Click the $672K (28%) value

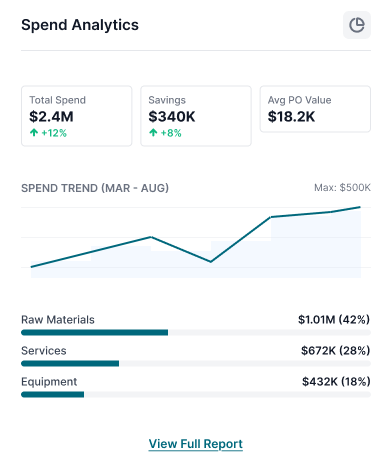[x=336, y=351]
